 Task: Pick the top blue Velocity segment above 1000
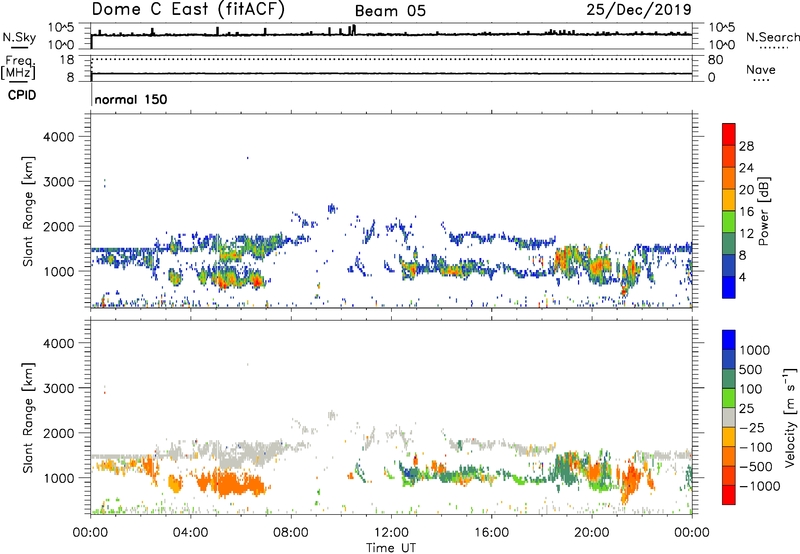point(729,340)
